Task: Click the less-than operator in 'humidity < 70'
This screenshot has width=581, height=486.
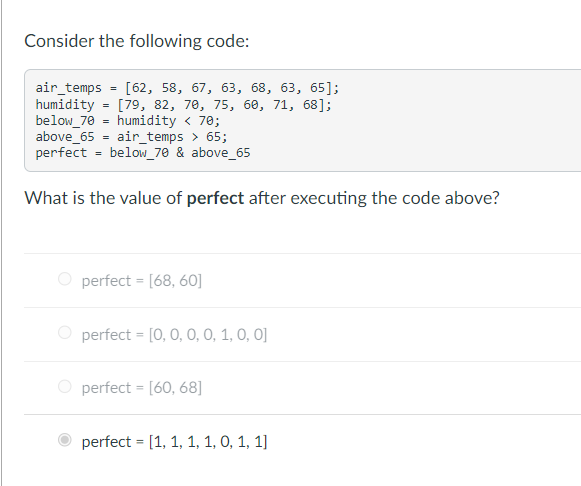Action: (x=187, y=121)
